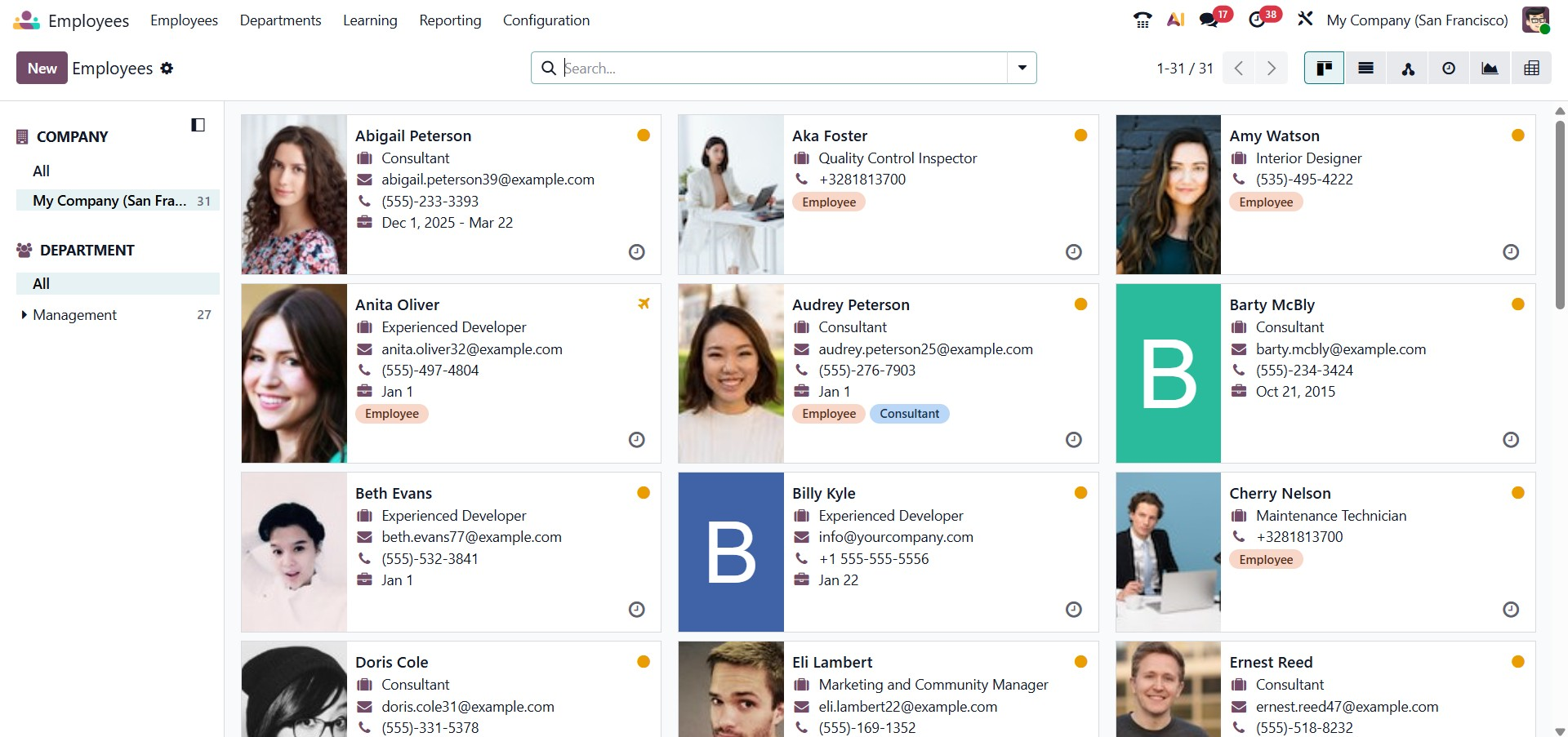Click the AI assistant icon
Viewport: 1568px width, 737px height.
(1175, 20)
